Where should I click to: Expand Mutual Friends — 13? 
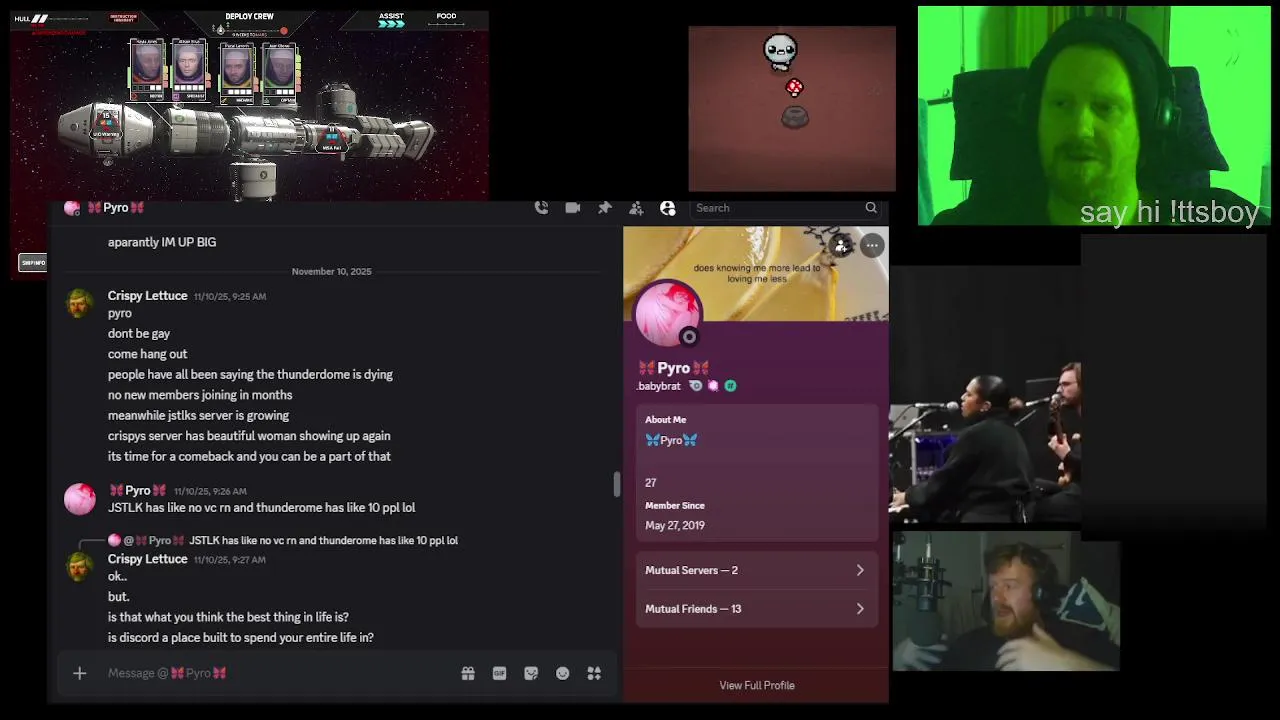(x=756, y=609)
